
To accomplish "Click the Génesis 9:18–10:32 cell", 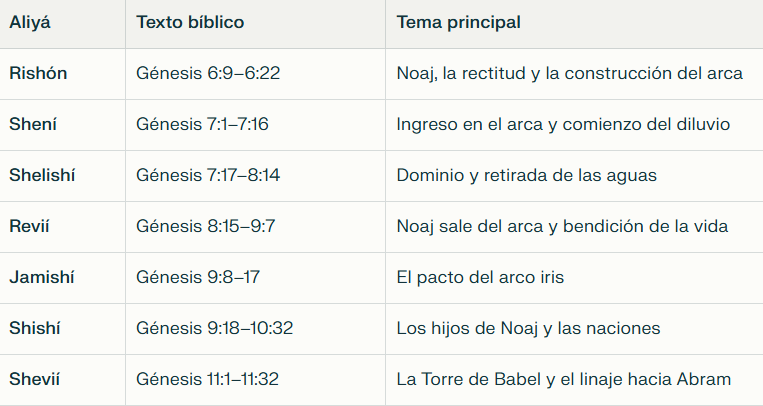I will [x=214, y=328].
